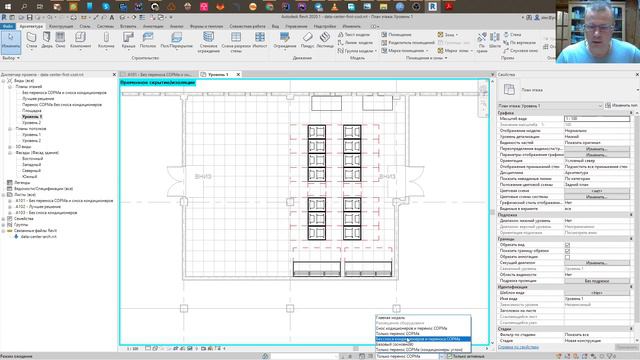640x360 pixels.
Task: Switch to the Вставить ribbon tab
Action: coord(128,26)
